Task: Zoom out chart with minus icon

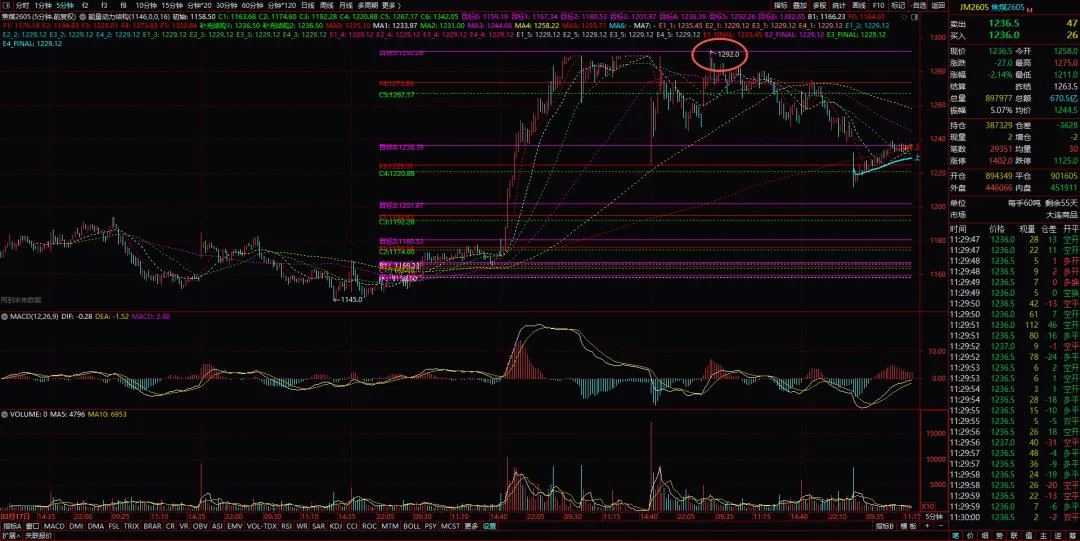Action: coord(942,526)
